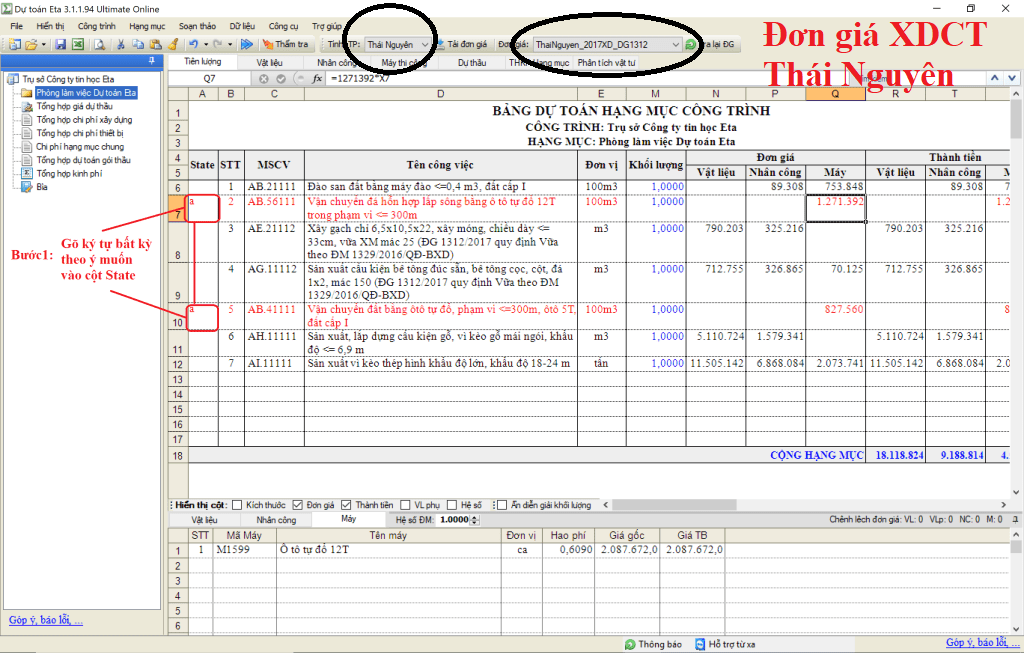Uncheck the Đơn giá display checkbox
1024x653 pixels.
[298, 505]
